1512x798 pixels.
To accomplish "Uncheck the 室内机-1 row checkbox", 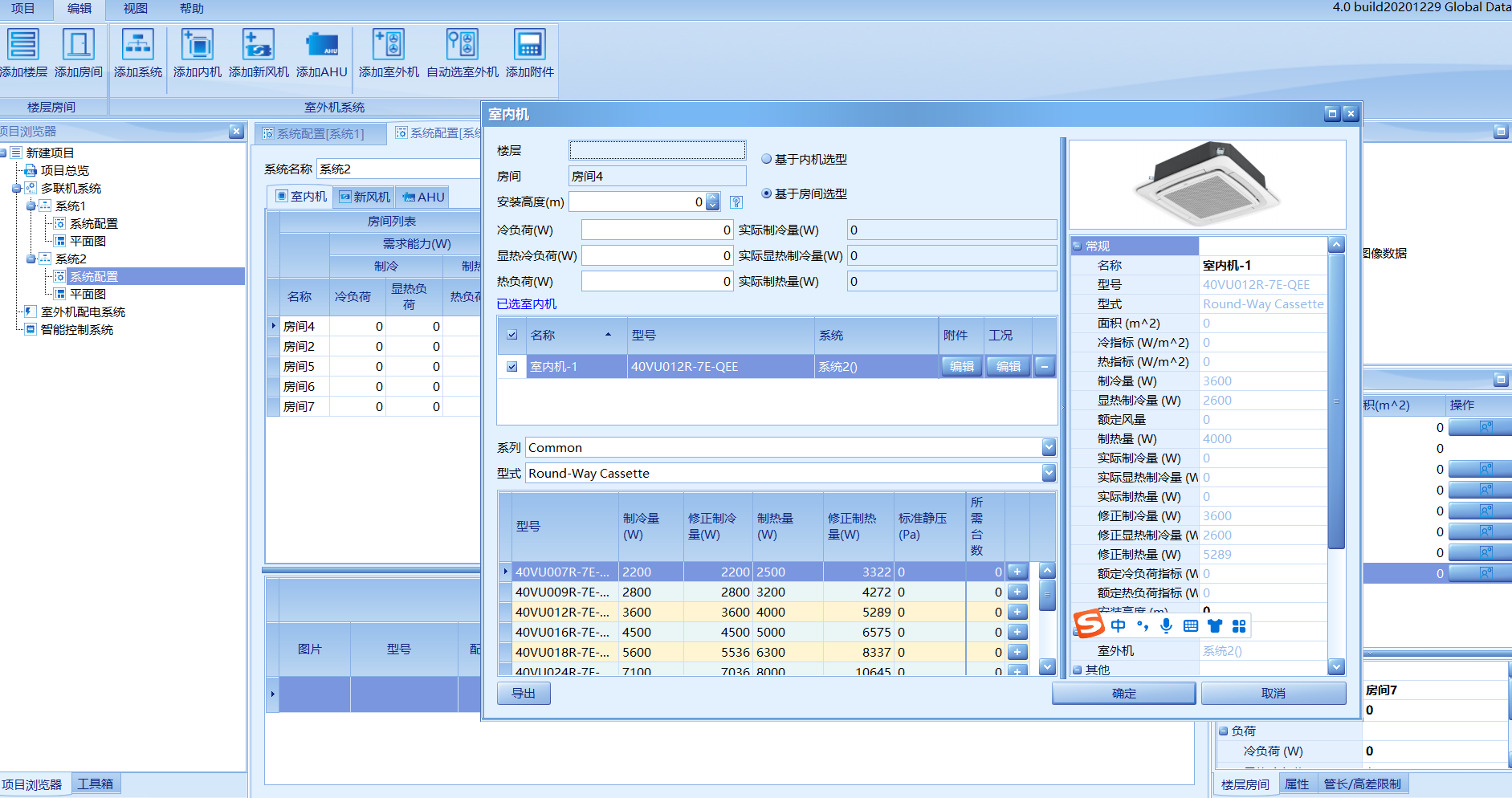I will (x=512, y=367).
